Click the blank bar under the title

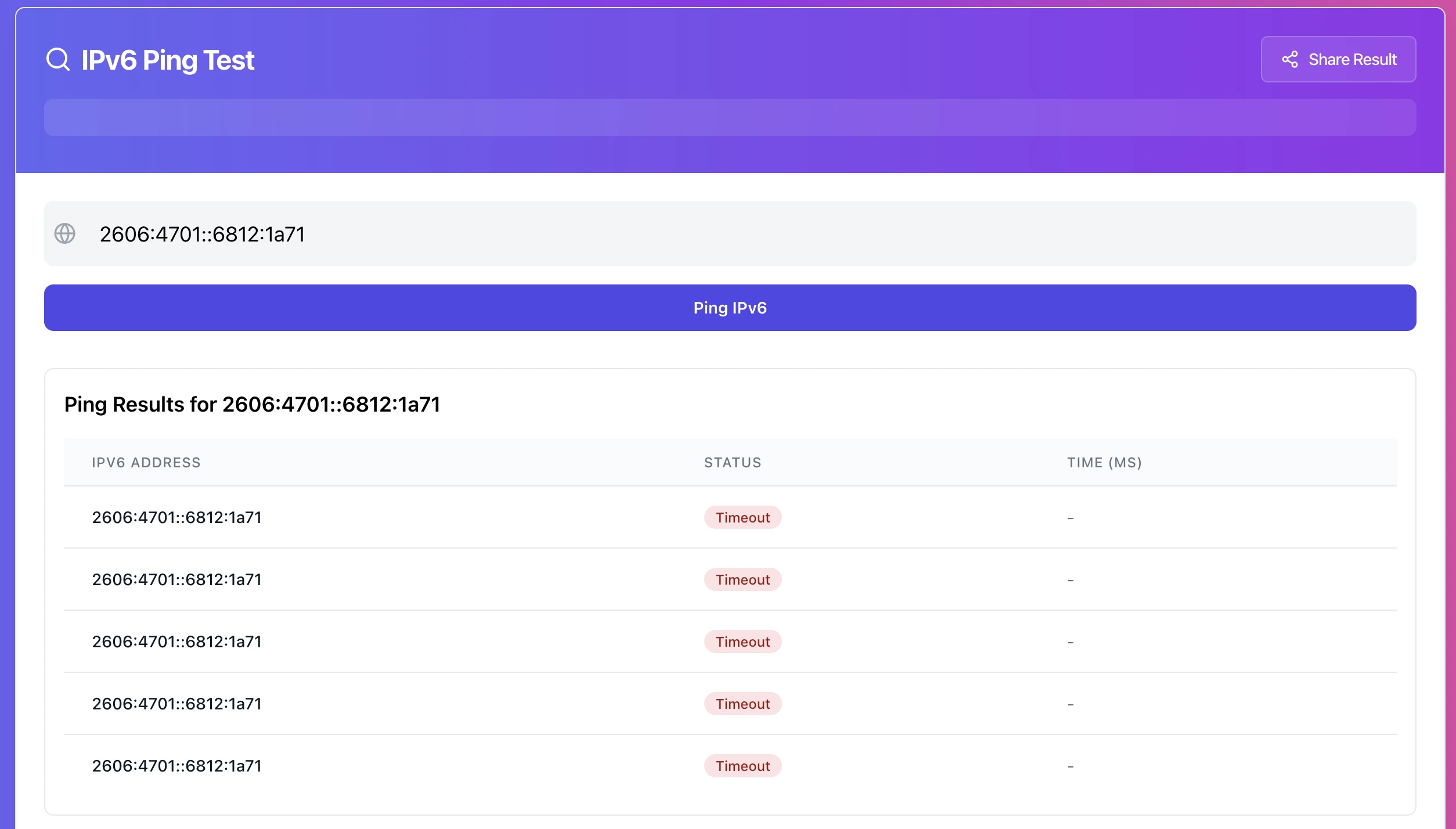(729, 118)
